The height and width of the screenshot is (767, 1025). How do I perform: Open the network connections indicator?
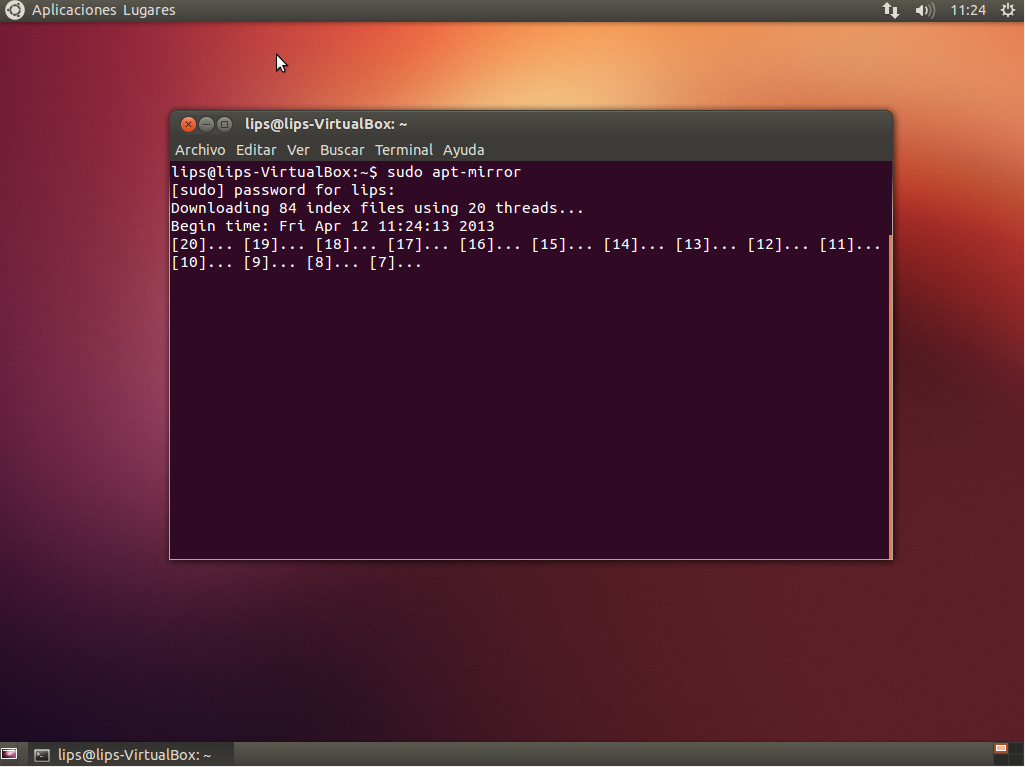(x=890, y=10)
